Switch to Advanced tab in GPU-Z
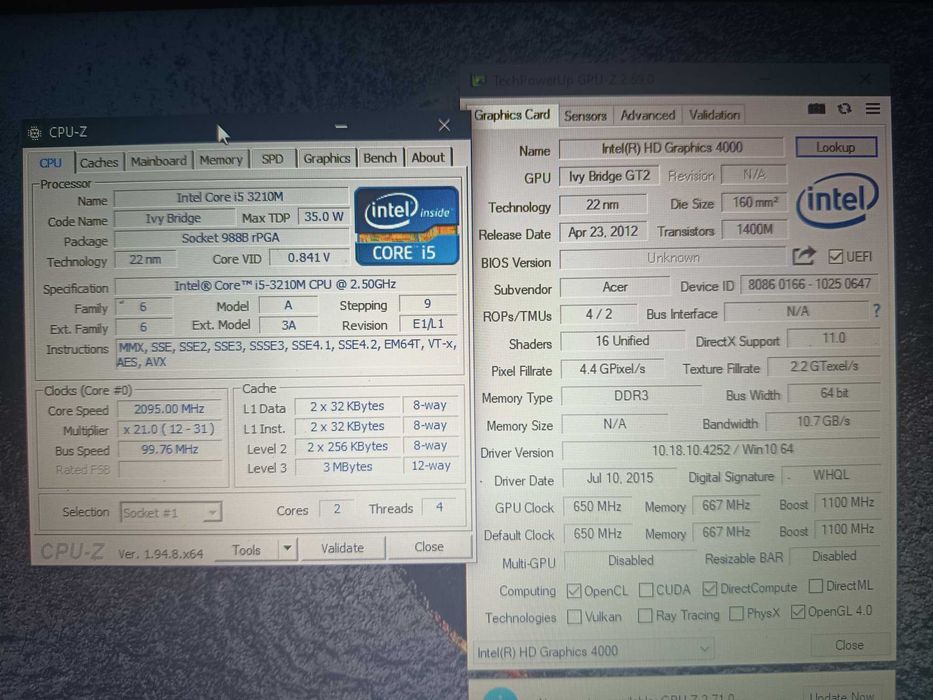 click(x=647, y=115)
